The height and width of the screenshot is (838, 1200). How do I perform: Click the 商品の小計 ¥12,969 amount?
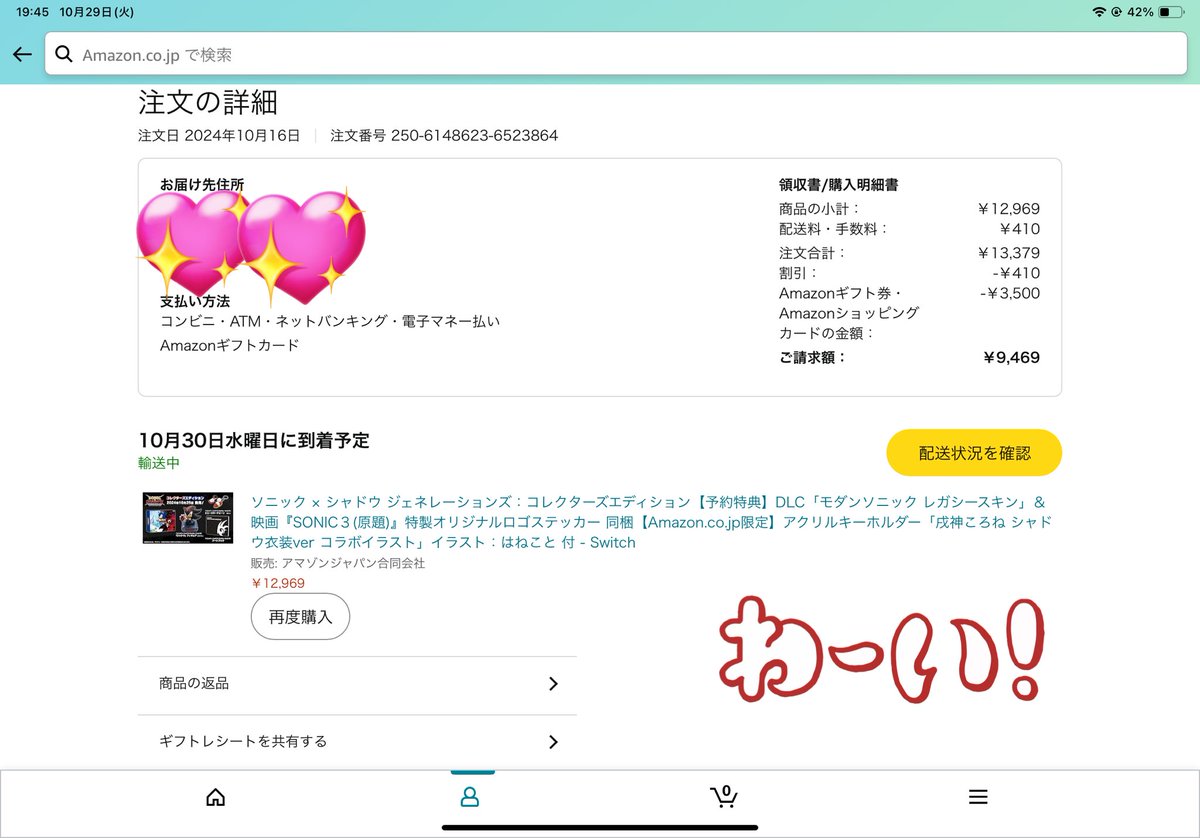tap(1008, 209)
